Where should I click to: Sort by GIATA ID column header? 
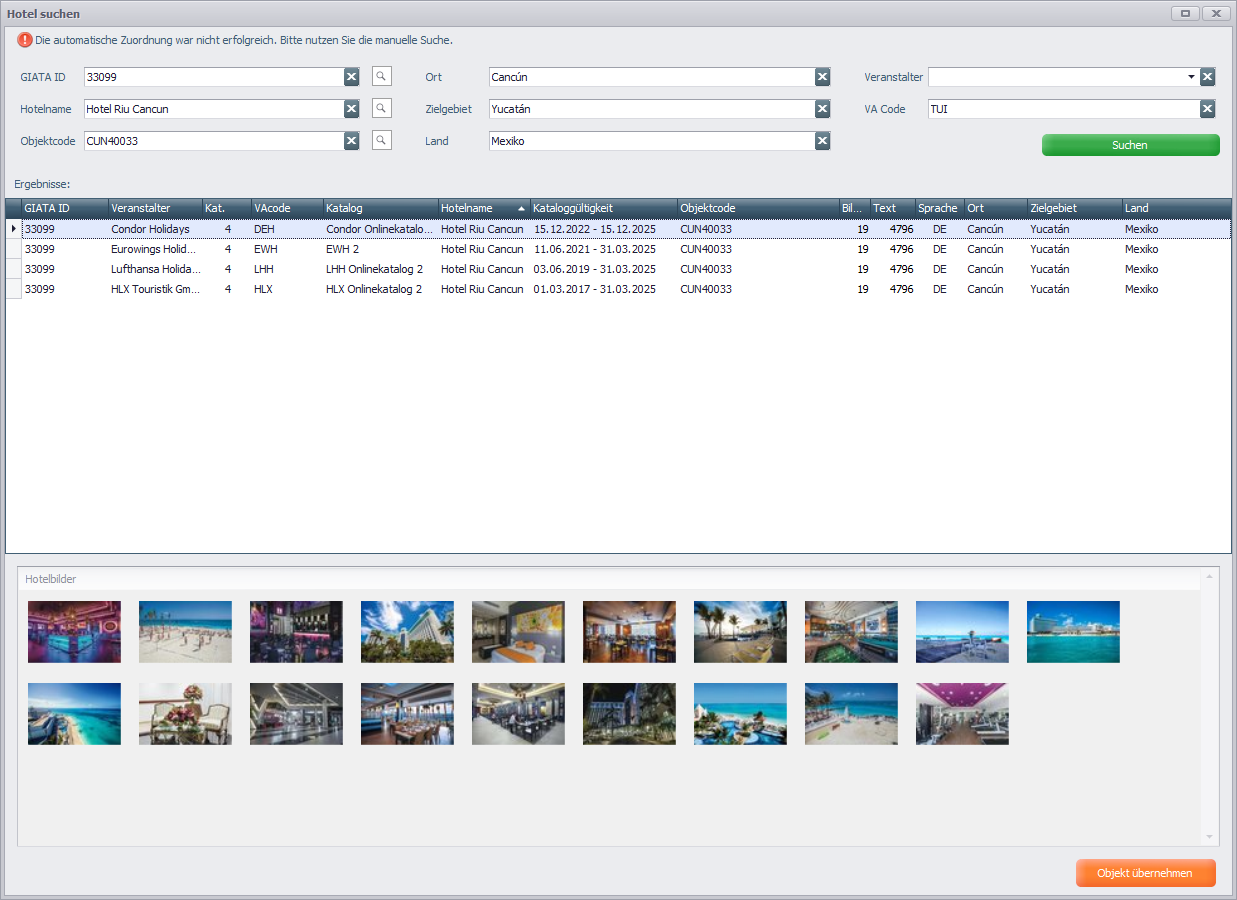tap(64, 208)
